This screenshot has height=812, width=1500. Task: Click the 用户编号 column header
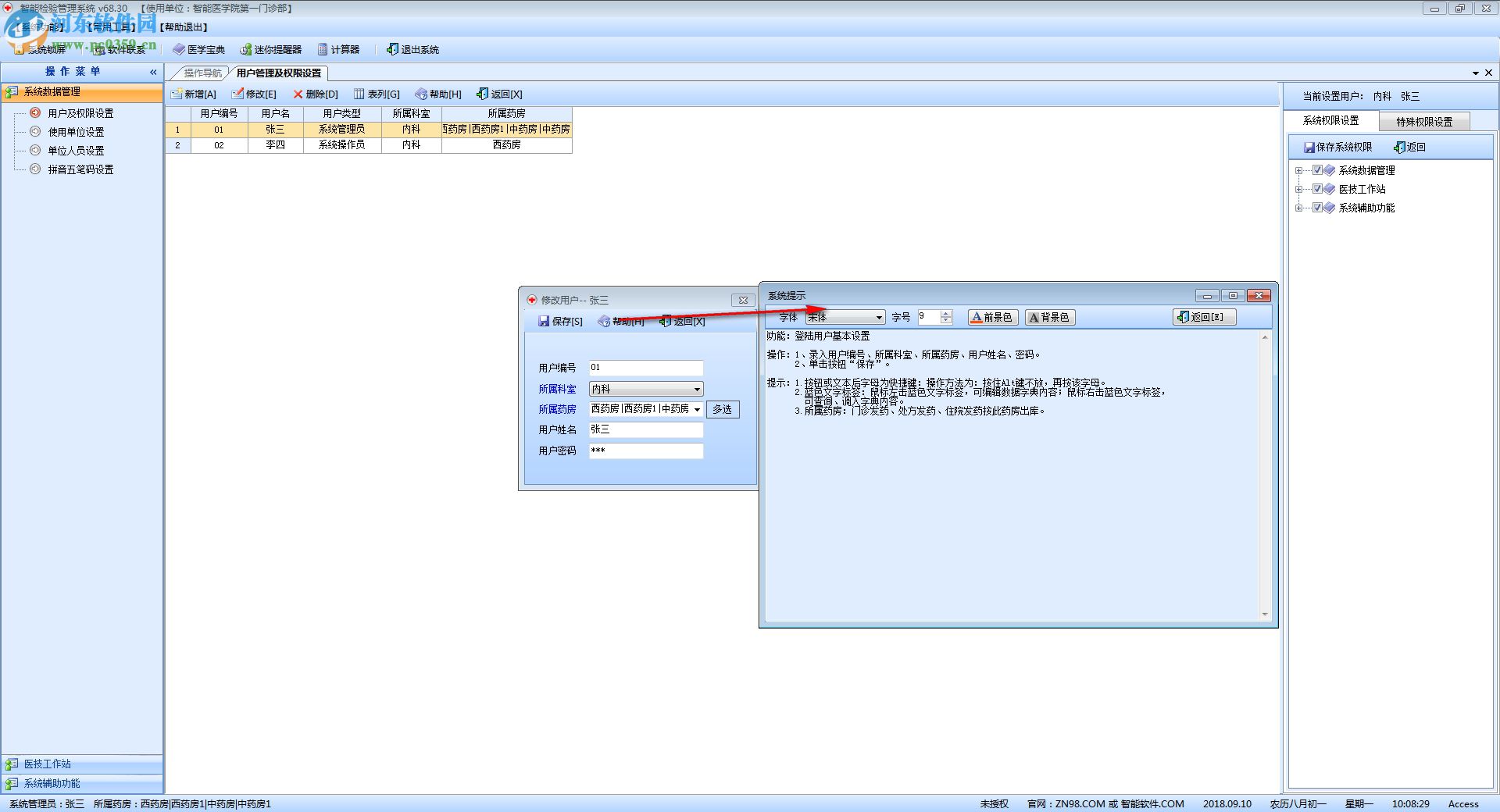[x=219, y=114]
